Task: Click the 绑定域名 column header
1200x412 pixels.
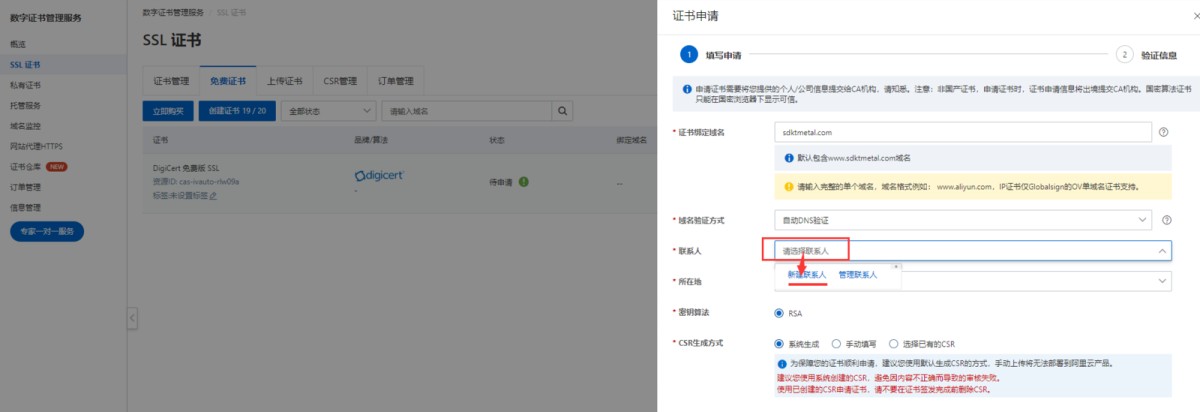Action: click(632, 139)
